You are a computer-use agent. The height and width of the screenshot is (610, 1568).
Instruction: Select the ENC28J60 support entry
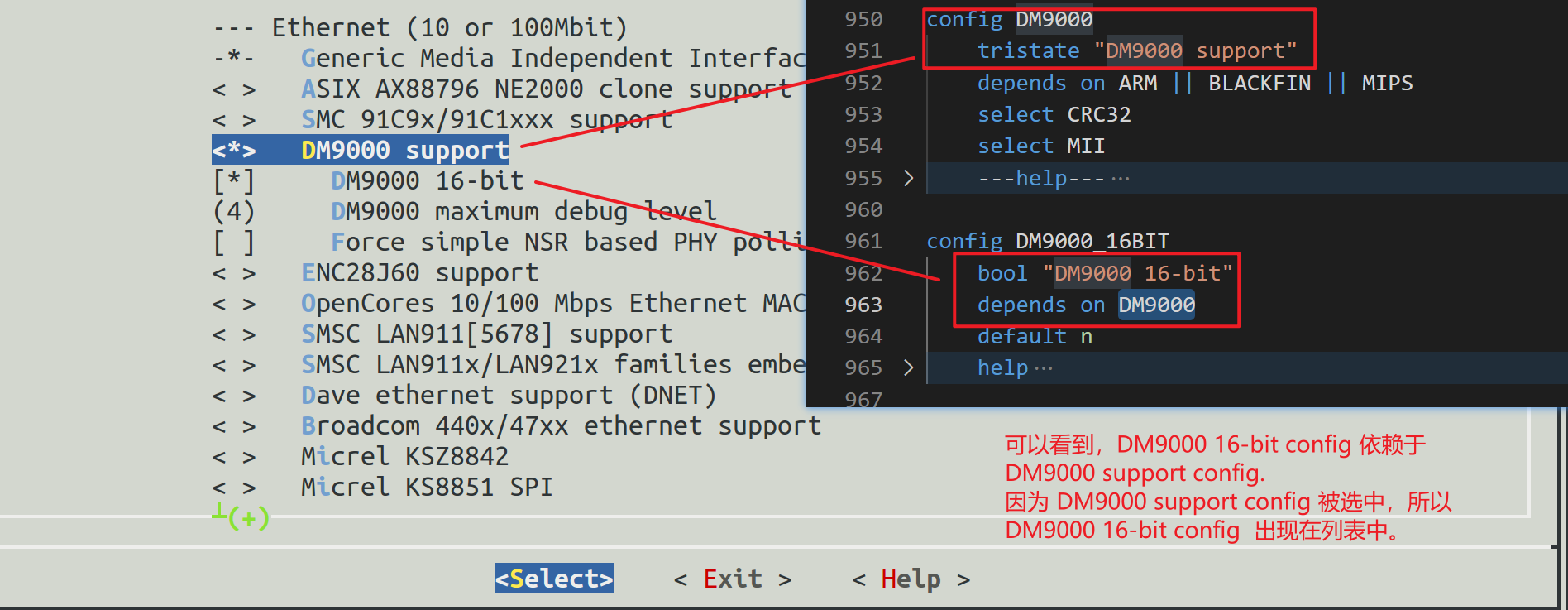point(420,273)
